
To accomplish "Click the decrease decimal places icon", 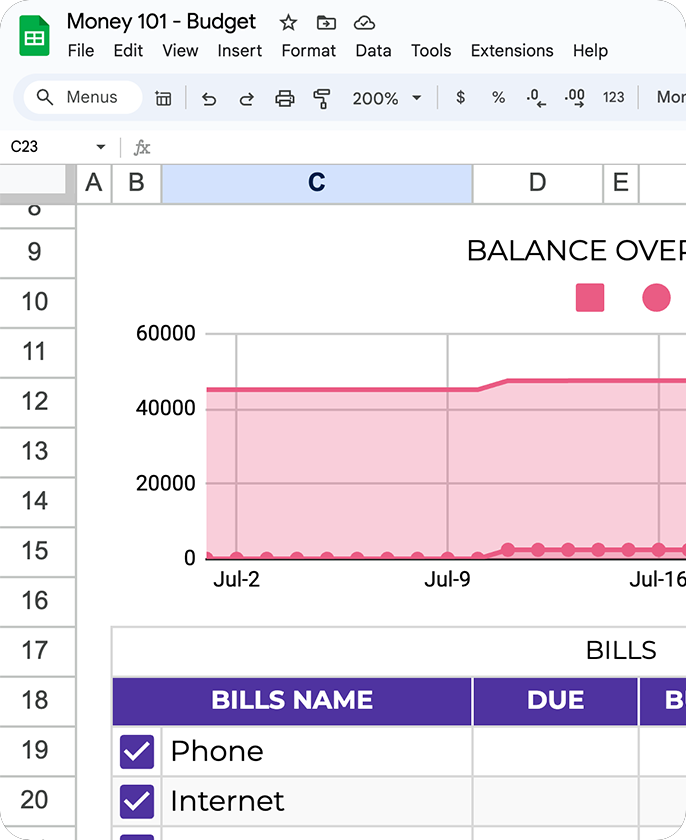I will (x=536, y=98).
